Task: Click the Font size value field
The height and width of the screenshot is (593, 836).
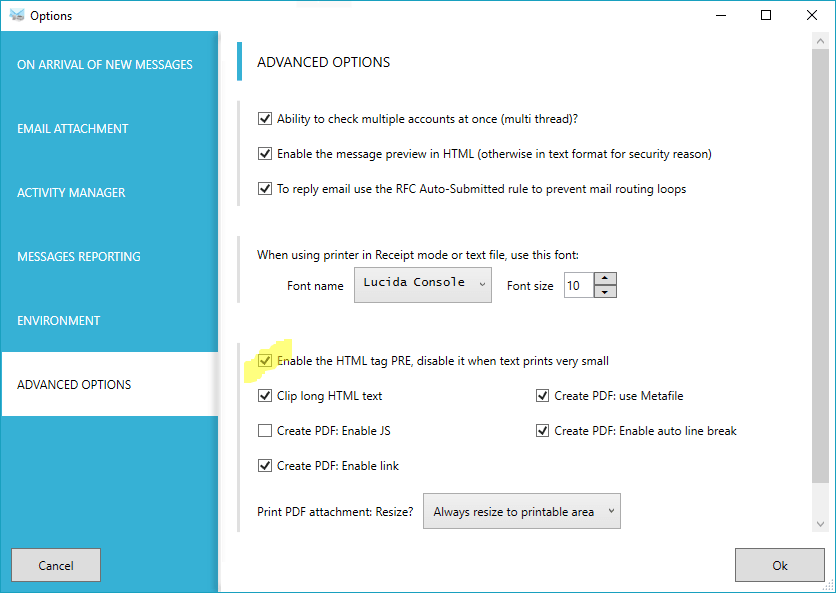Action: (579, 285)
